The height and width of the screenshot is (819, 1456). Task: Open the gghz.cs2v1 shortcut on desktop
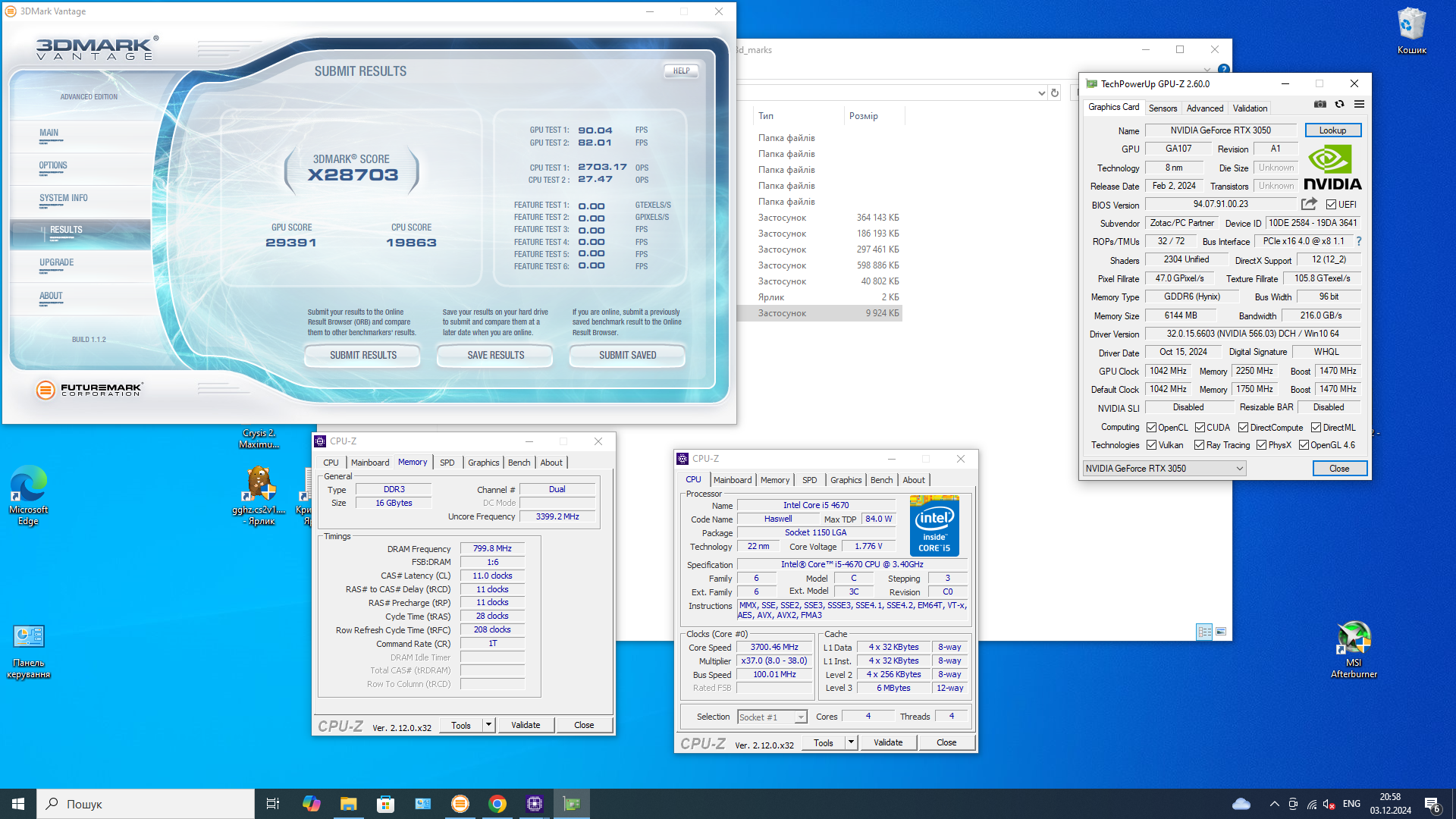pyautogui.click(x=259, y=495)
